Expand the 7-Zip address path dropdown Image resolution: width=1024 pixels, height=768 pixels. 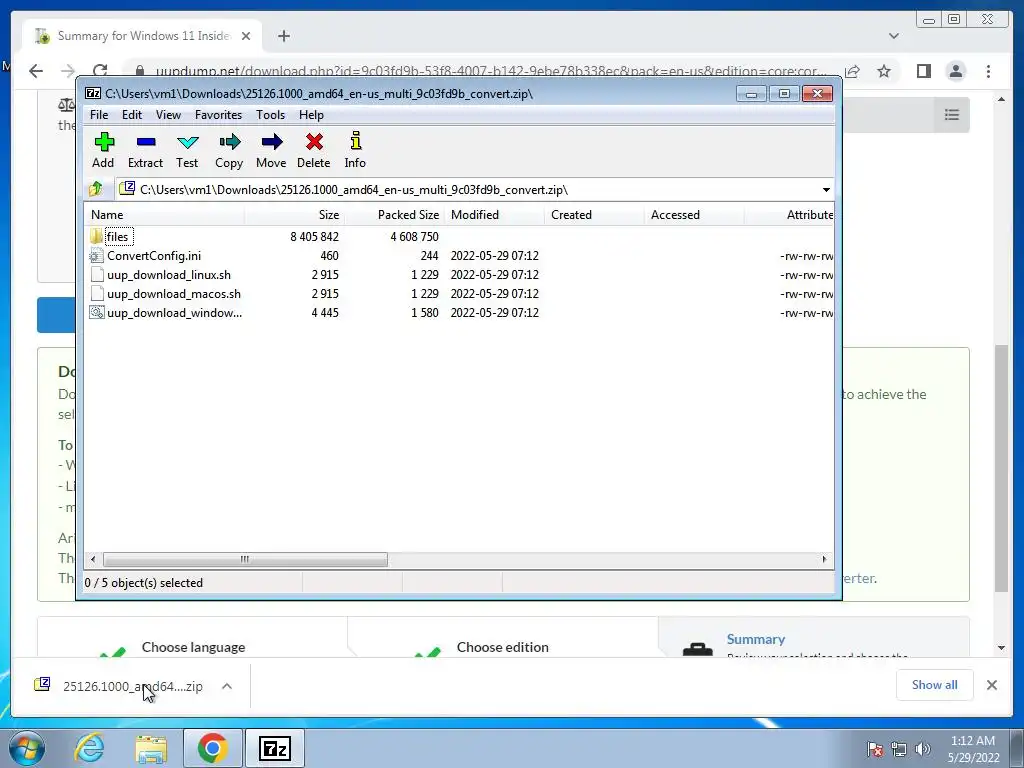coord(826,190)
